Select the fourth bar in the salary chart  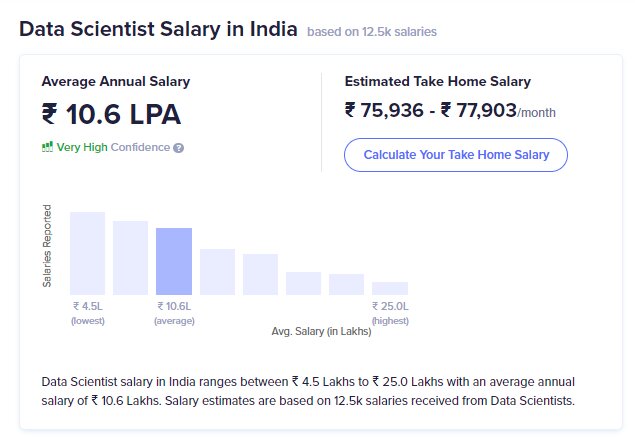click(217, 272)
